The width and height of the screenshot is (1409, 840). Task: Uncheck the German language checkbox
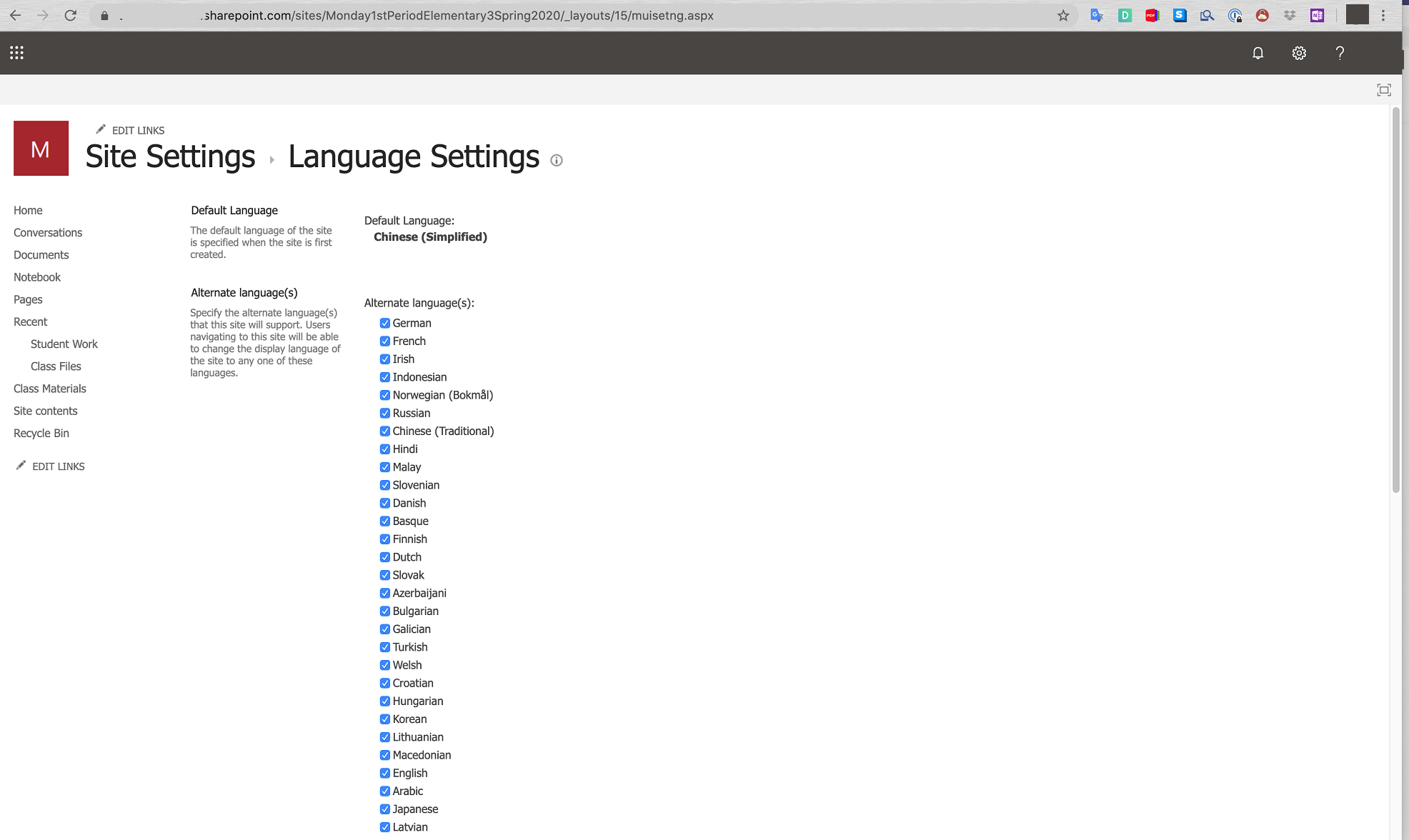coord(385,323)
